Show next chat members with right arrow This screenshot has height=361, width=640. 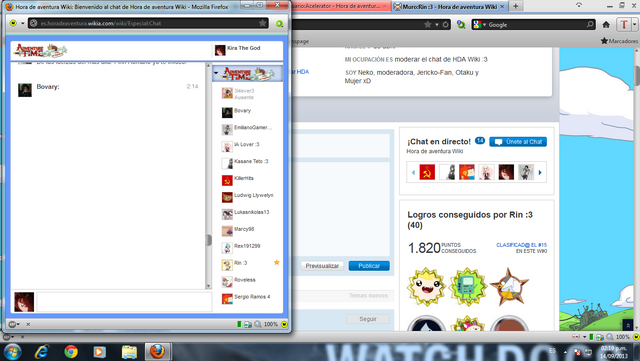(x=540, y=172)
